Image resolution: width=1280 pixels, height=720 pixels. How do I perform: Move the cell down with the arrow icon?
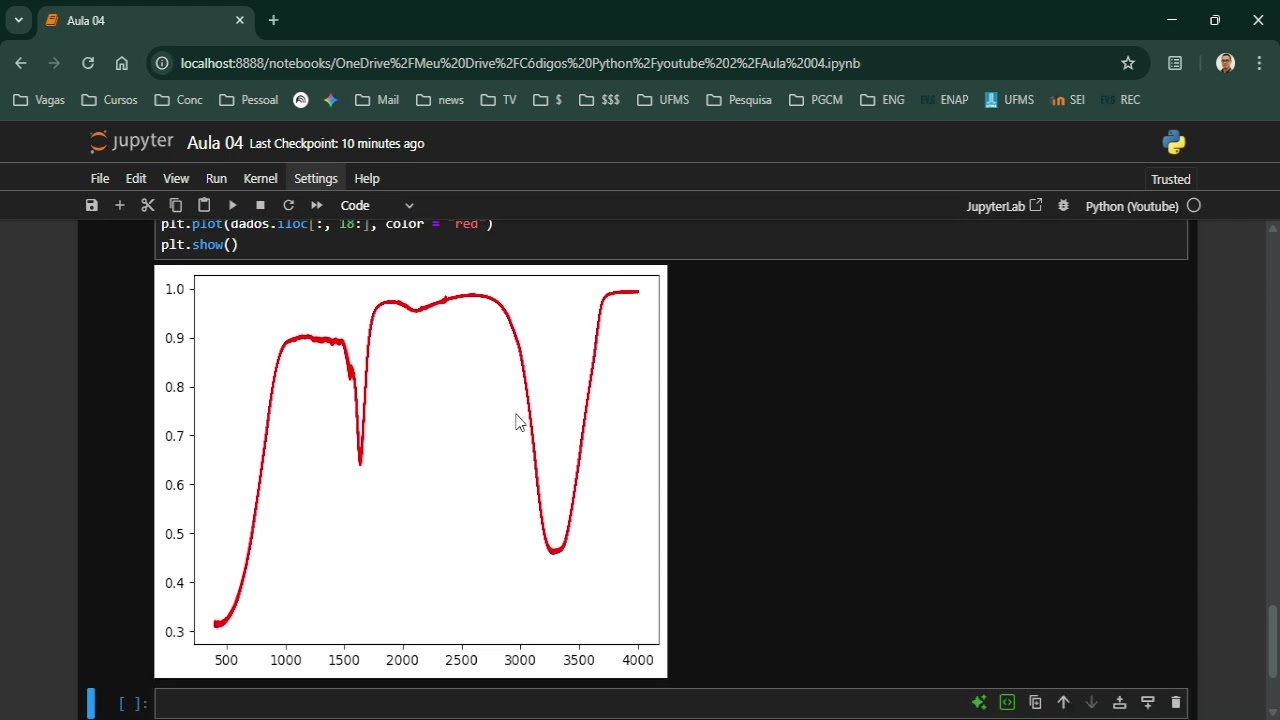pos(1091,703)
